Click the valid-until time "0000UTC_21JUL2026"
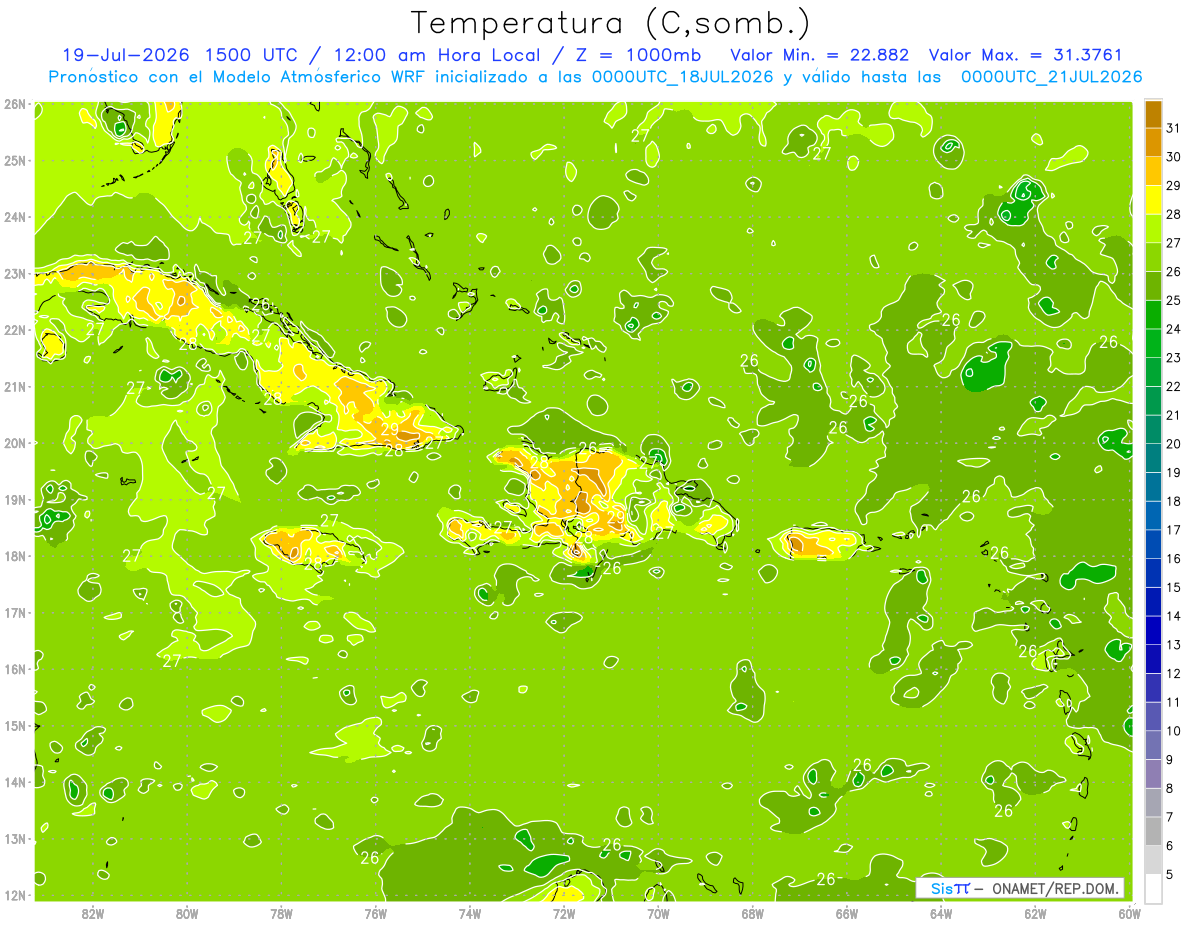The image size is (1200, 927). (1051, 77)
